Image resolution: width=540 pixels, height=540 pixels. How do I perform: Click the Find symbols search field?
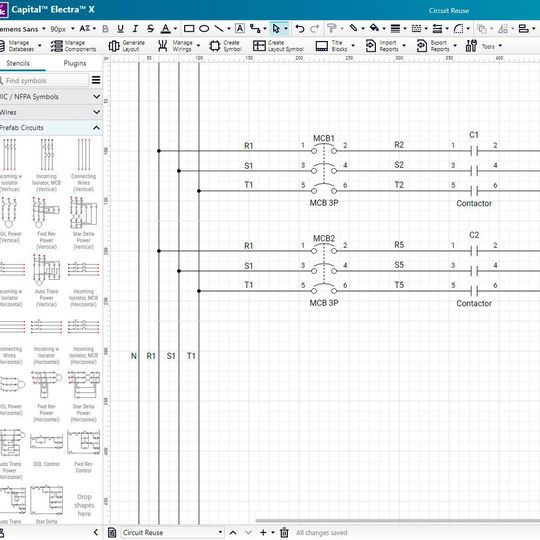44,81
